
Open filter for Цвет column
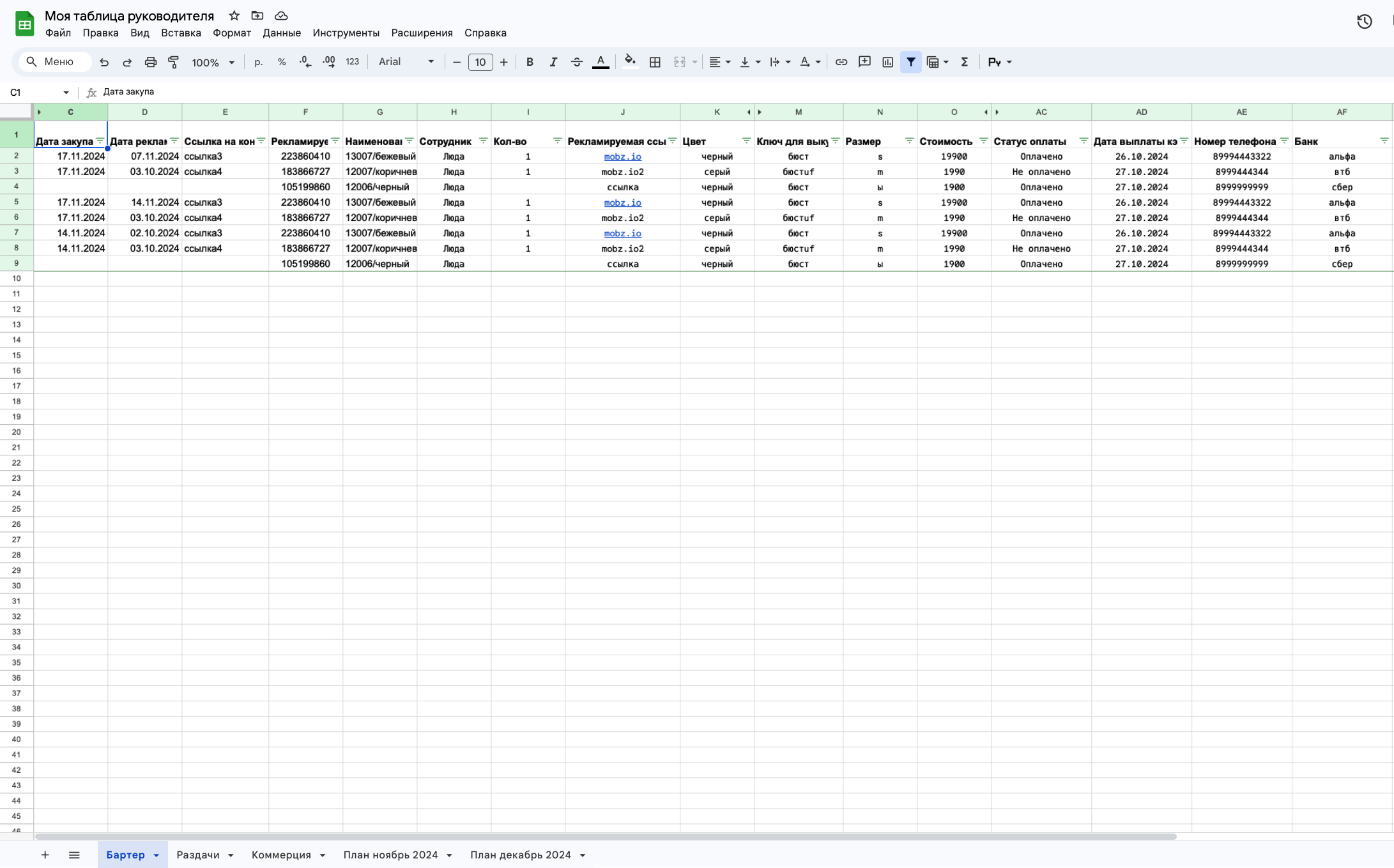(x=746, y=141)
